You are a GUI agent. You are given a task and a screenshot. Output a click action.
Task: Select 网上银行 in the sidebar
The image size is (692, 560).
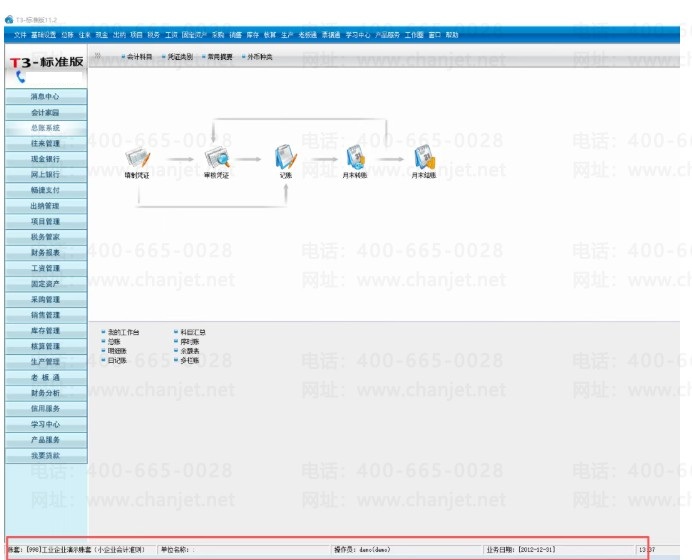pos(46,174)
